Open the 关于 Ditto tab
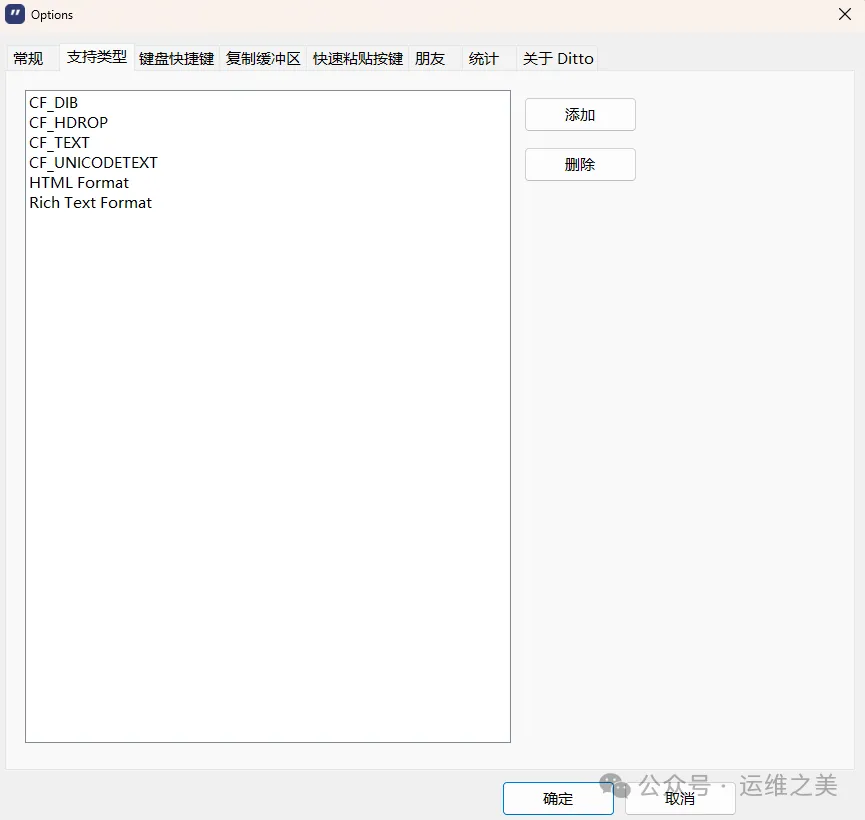The image size is (865, 820). point(558,59)
